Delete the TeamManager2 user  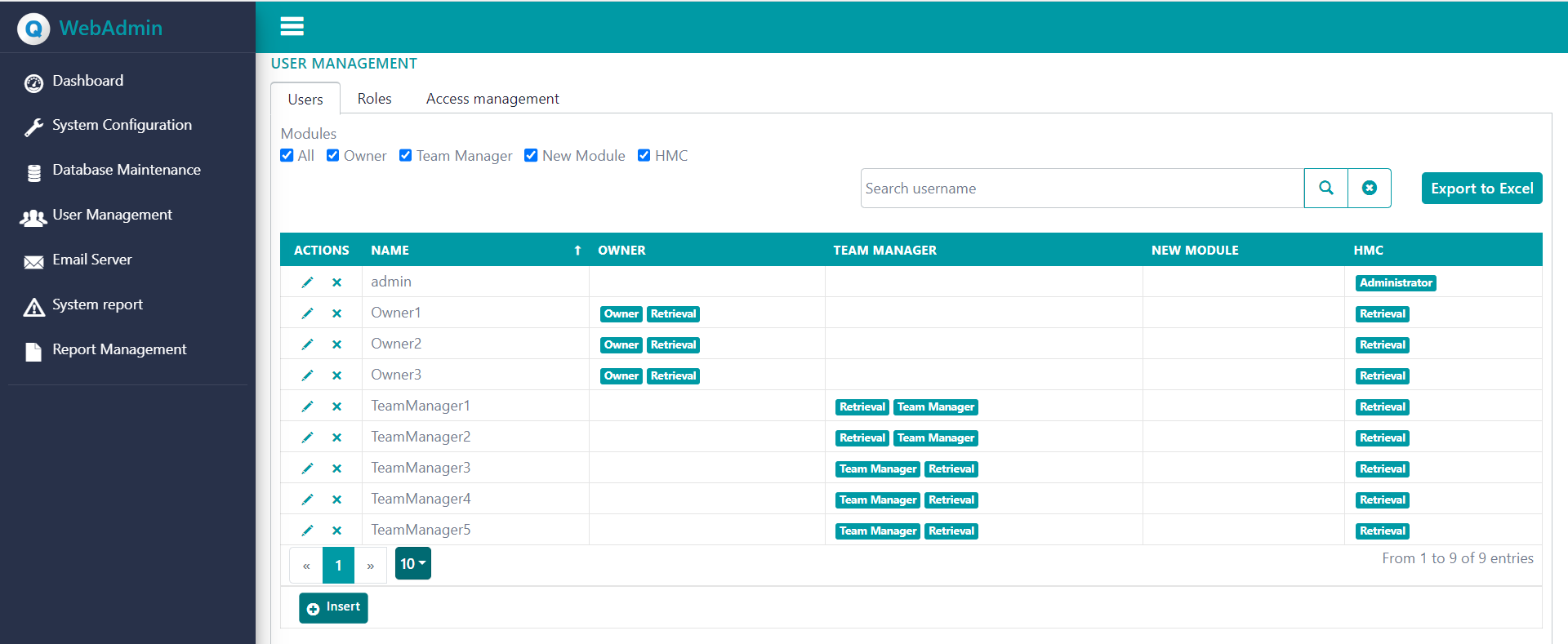pos(336,437)
